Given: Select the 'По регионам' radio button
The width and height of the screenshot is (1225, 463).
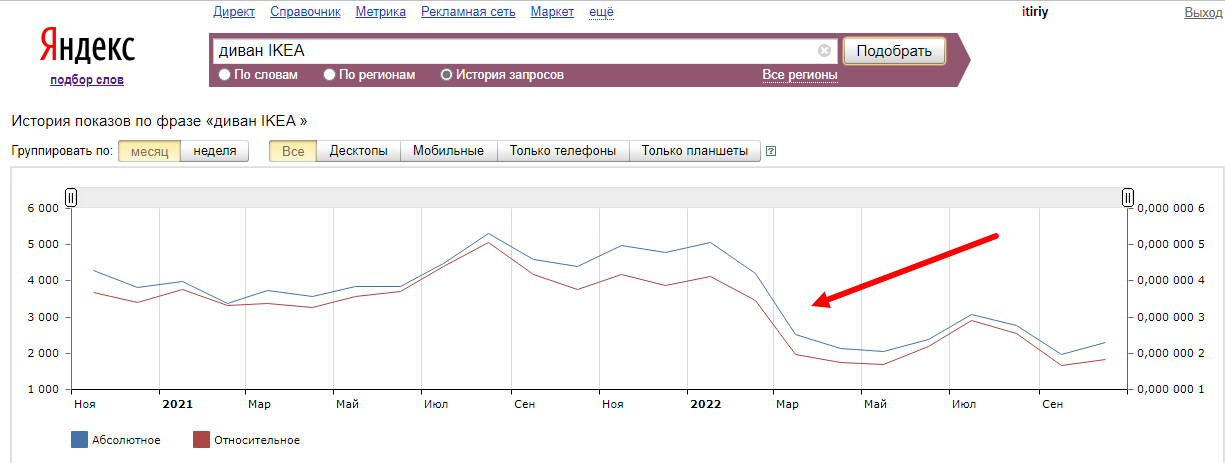Looking at the screenshot, I should tap(329, 75).
